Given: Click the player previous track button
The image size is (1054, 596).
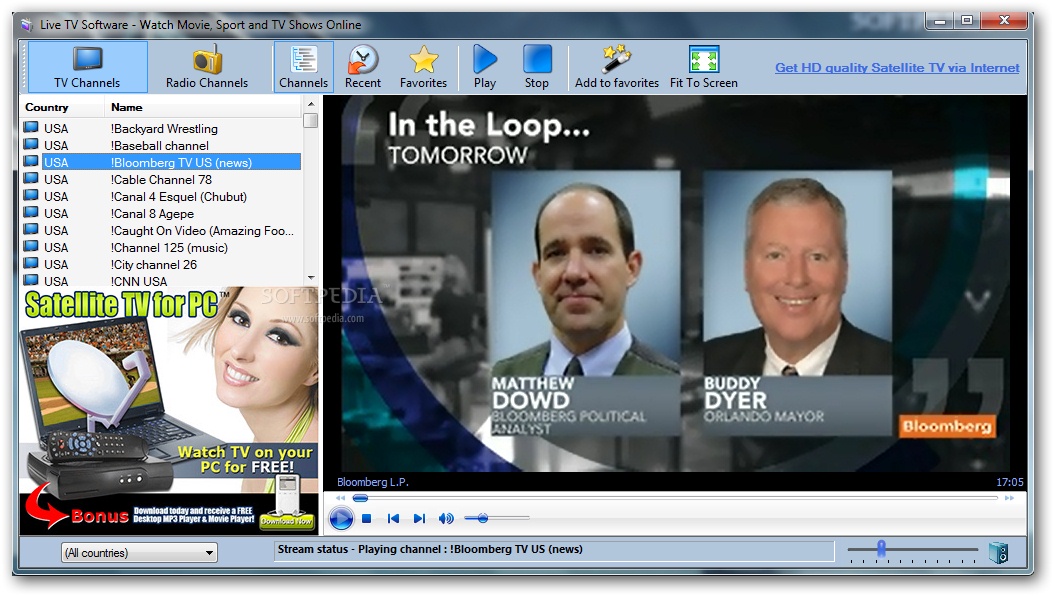Looking at the screenshot, I should (x=393, y=519).
